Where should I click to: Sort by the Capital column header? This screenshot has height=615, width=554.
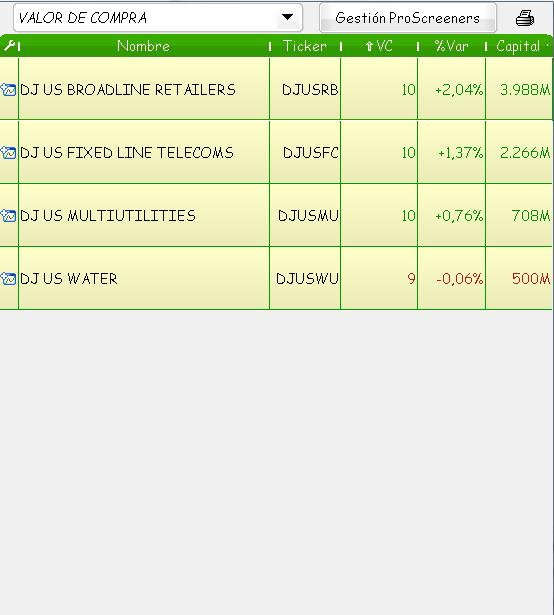point(518,46)
